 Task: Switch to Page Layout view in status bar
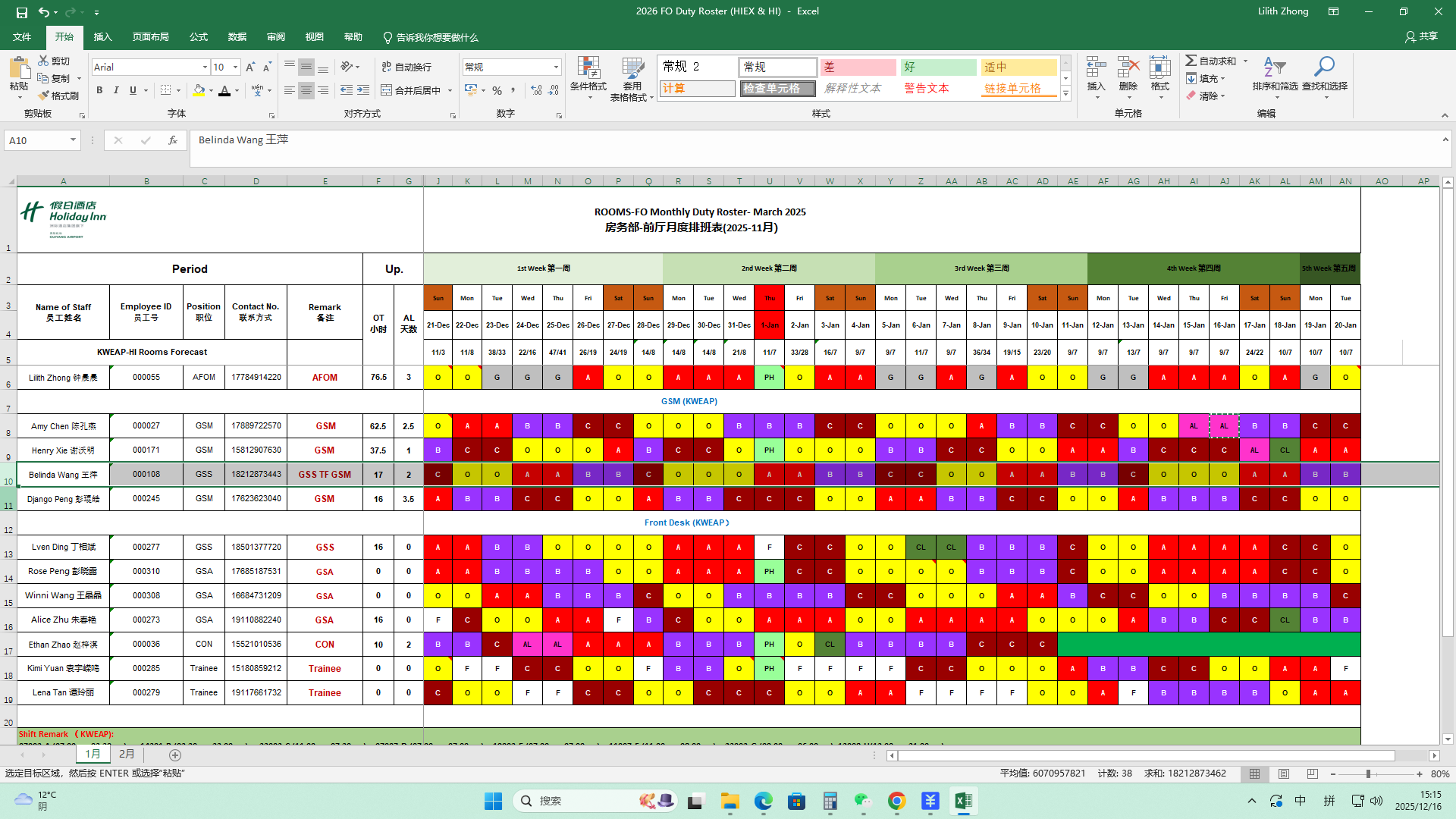coord(1283,773)
